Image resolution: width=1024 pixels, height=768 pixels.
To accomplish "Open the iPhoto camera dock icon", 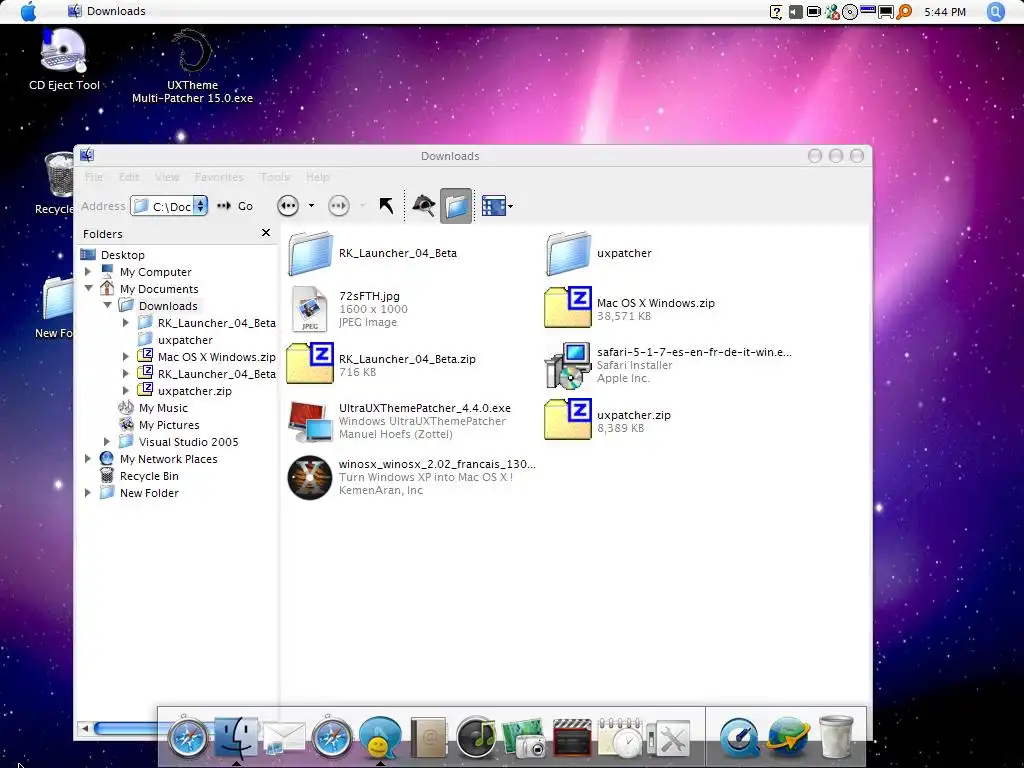I will tap(524, 738).
